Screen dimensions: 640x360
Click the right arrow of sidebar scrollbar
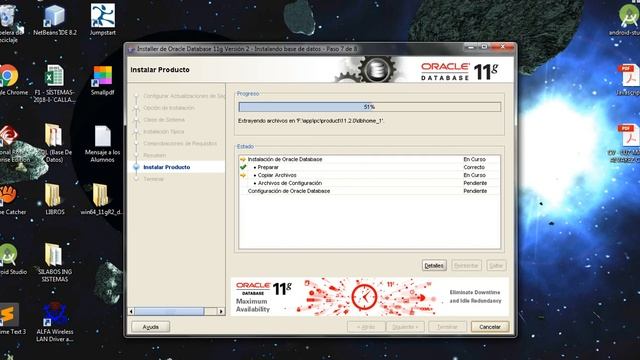point(221,311)
